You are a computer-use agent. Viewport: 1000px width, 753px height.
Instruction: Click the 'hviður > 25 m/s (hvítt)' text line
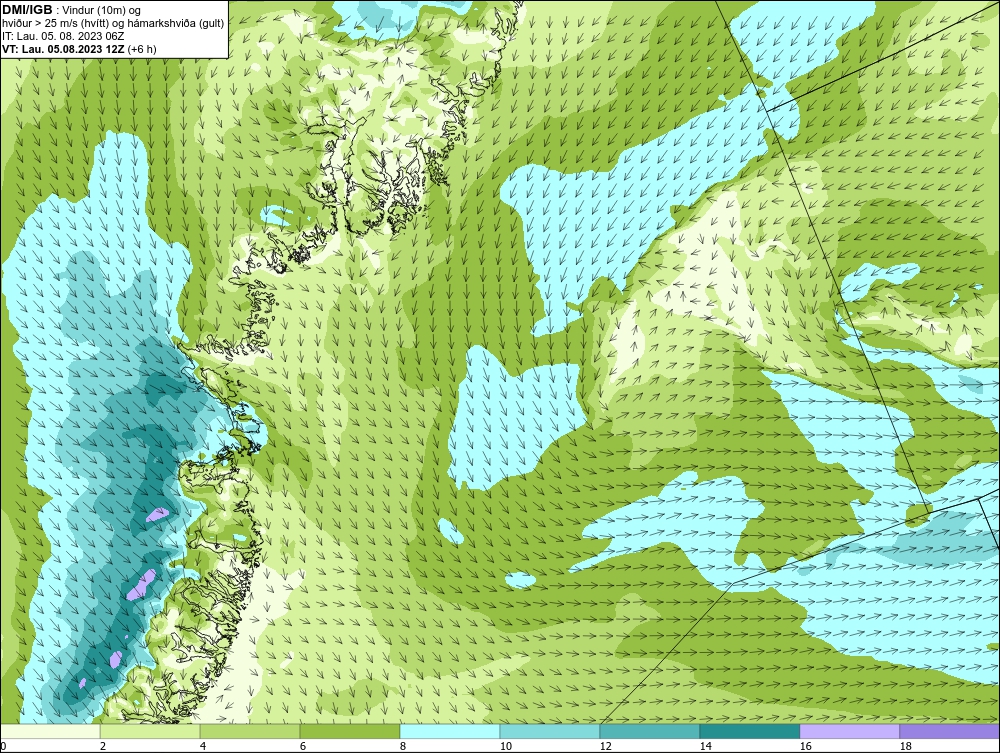tap(113, 24)
